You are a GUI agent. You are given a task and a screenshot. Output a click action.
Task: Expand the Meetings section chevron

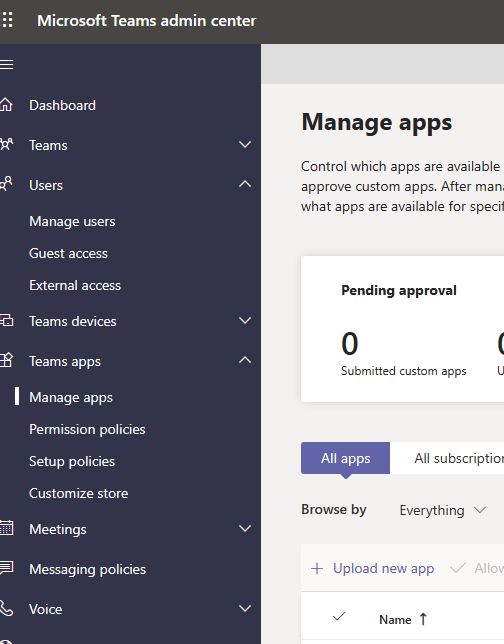click(x=245, y=529)
